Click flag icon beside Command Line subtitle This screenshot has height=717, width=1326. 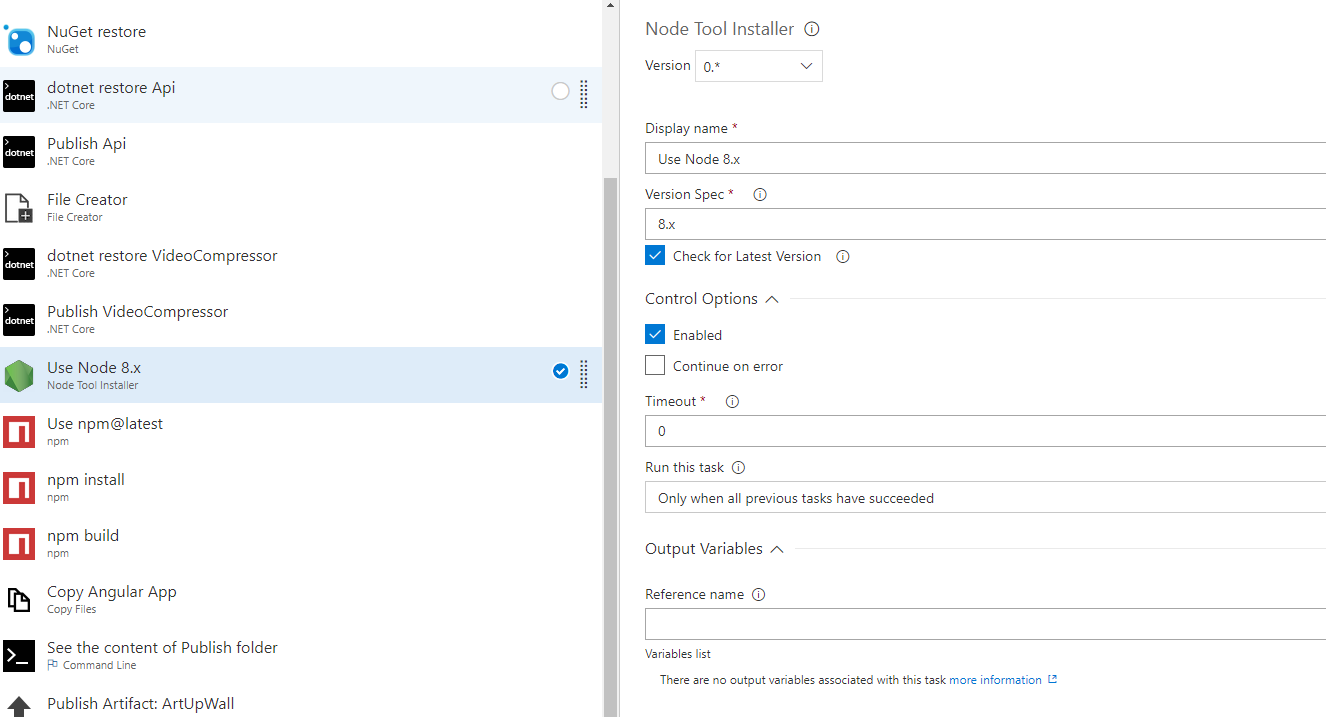tap(52, 665)
